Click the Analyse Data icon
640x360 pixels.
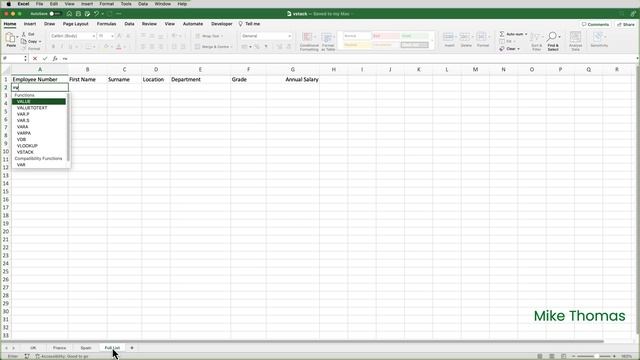(x=575, y=41)
